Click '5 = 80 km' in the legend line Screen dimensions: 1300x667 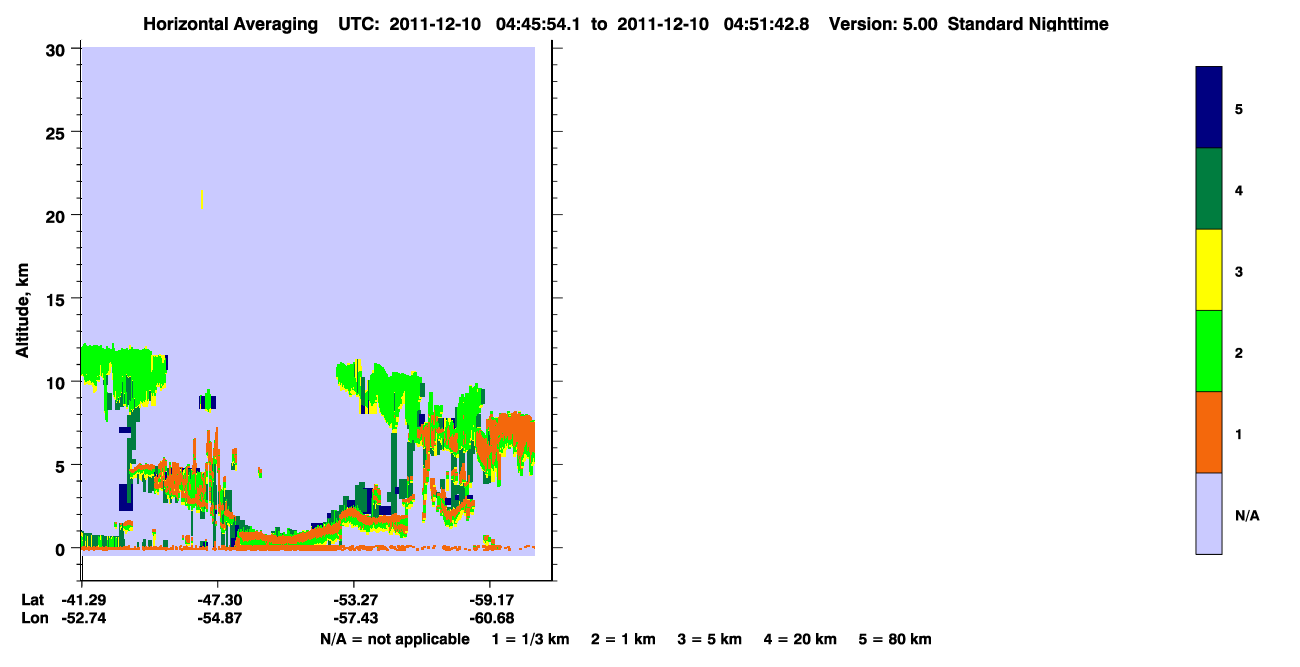coord(895,639)
